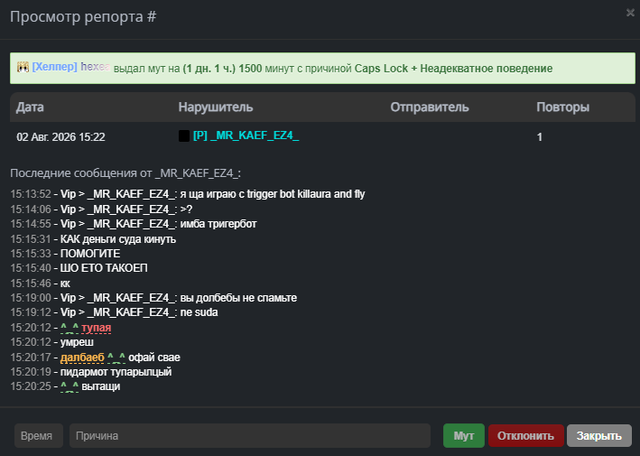Viewport: 640px width, 456px height.
Task: Click the green ^_^ emoticon in the 15:20:25 message
Action: click(x=69, y=387)
